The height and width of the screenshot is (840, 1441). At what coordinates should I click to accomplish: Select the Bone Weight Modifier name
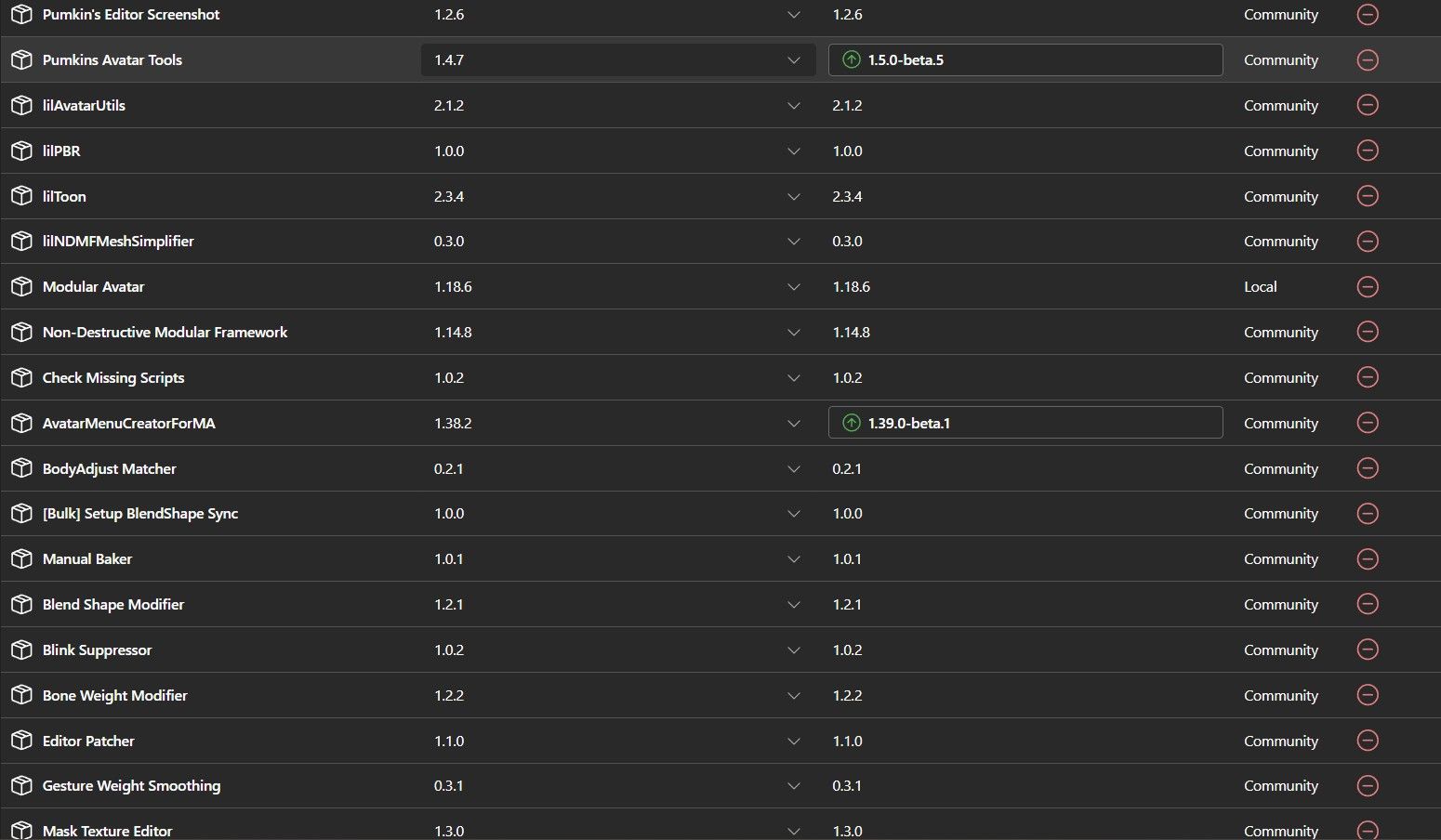coord(115,695)
